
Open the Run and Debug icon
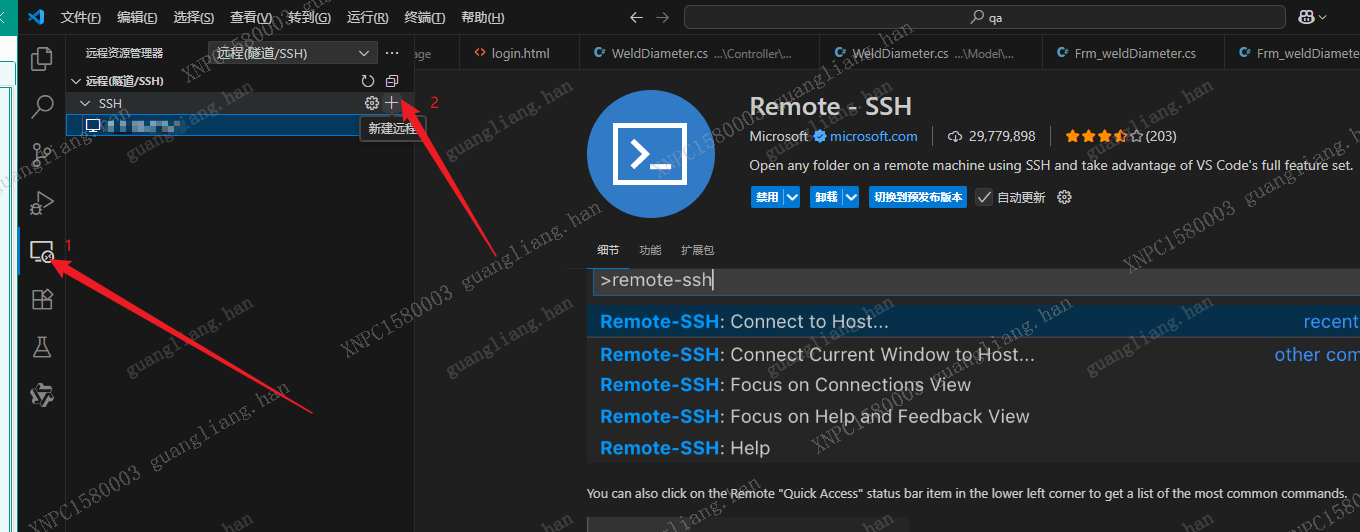point(42,203)
